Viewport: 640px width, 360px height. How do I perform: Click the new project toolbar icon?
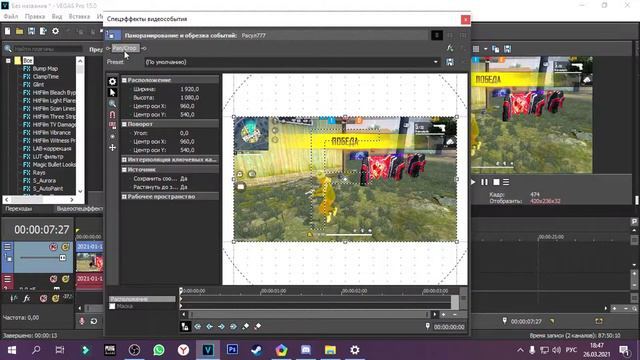(7, 31)
